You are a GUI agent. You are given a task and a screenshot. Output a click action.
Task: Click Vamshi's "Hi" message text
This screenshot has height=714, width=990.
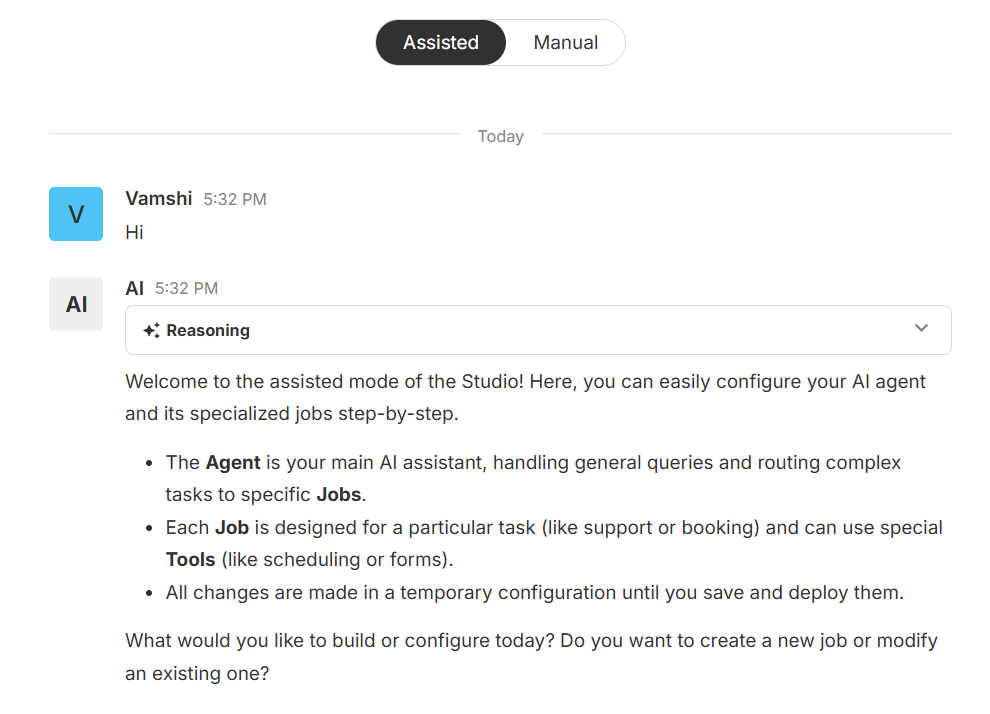[x=135, y=233]
